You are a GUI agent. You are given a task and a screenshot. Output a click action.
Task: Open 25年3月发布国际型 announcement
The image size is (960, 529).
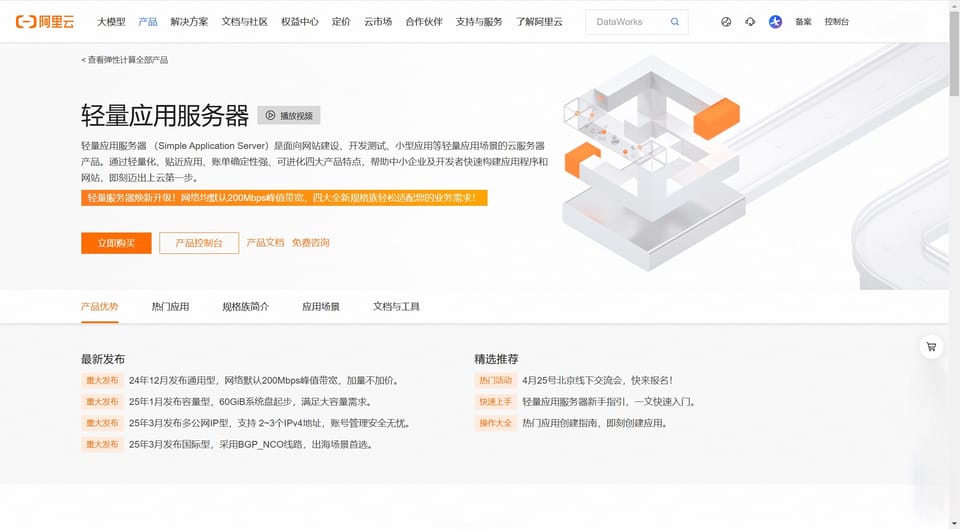pos(251,445)
